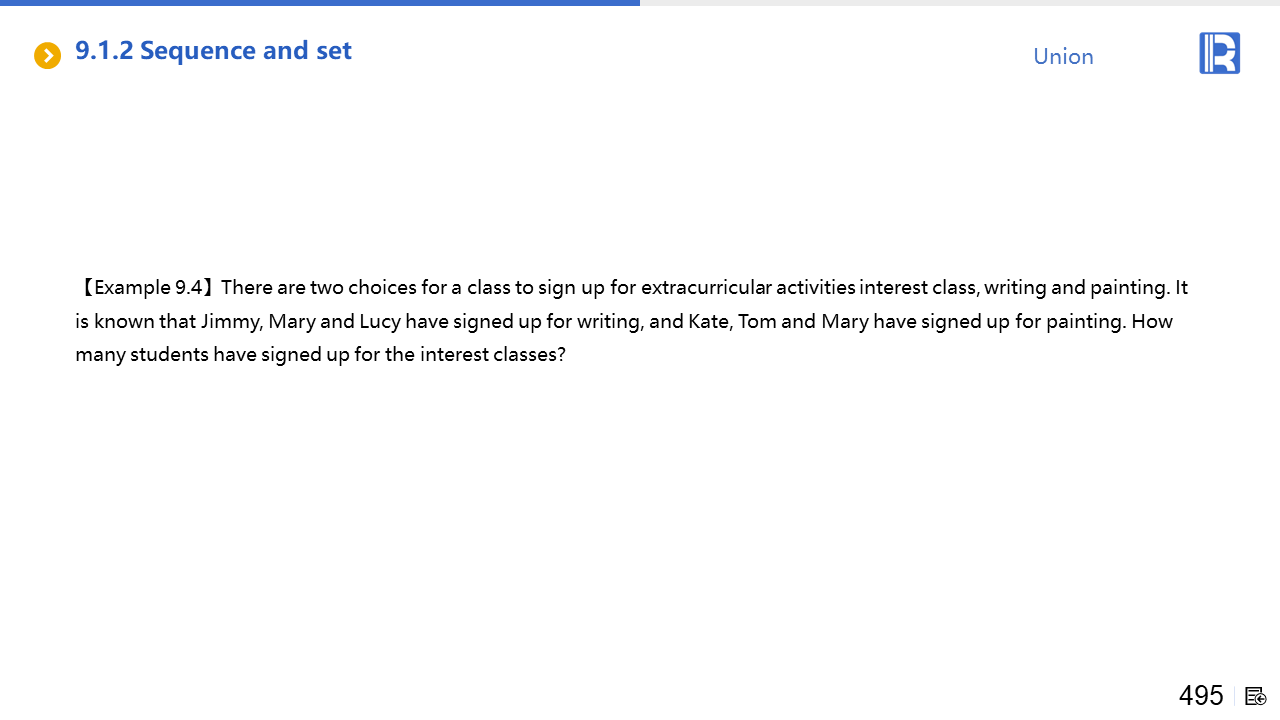The image size is (1280, 720).
Task: Click the slide number 495
Action: pyautogui.click(x=1200, y=695)
